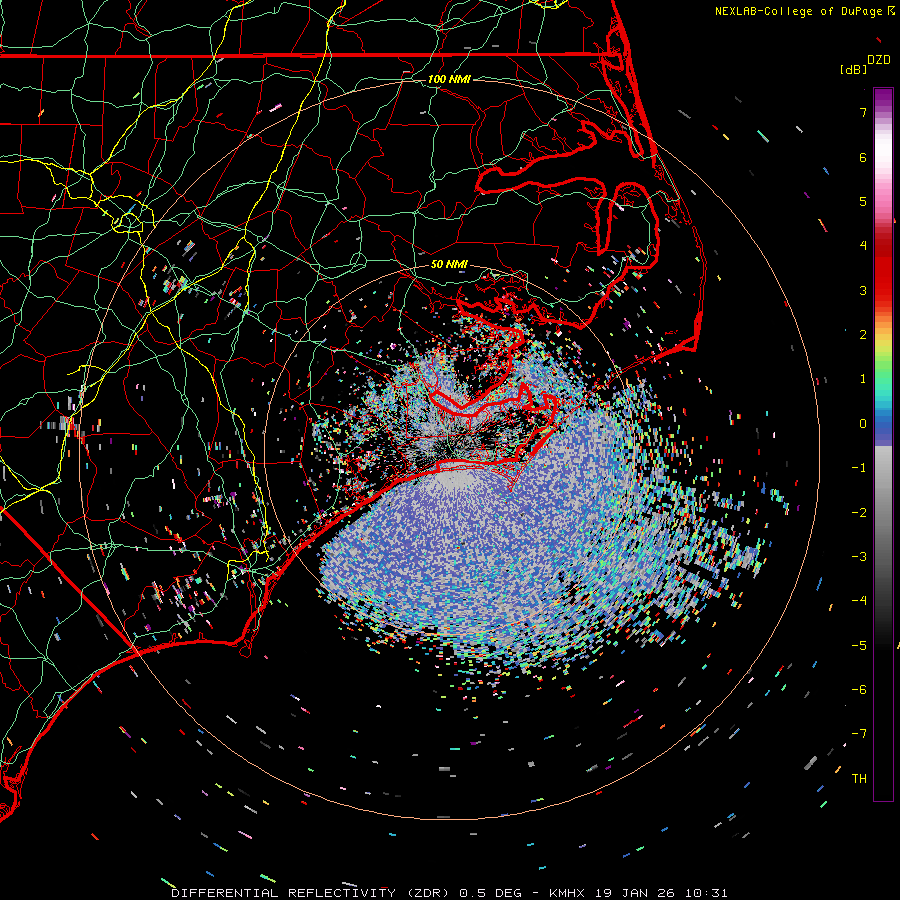
Task: Click the -1 value on the ZDR scale
Action: pyautogui.click(x=859, y=468)
